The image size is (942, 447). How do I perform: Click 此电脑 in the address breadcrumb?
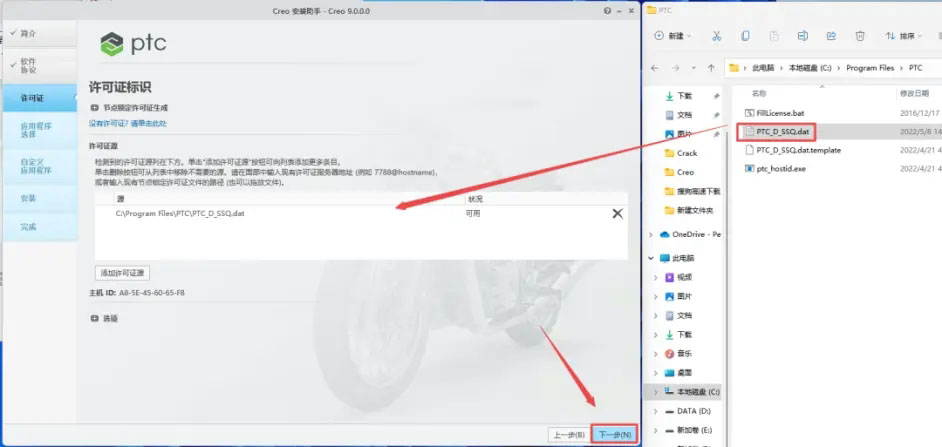pos(763,68)
